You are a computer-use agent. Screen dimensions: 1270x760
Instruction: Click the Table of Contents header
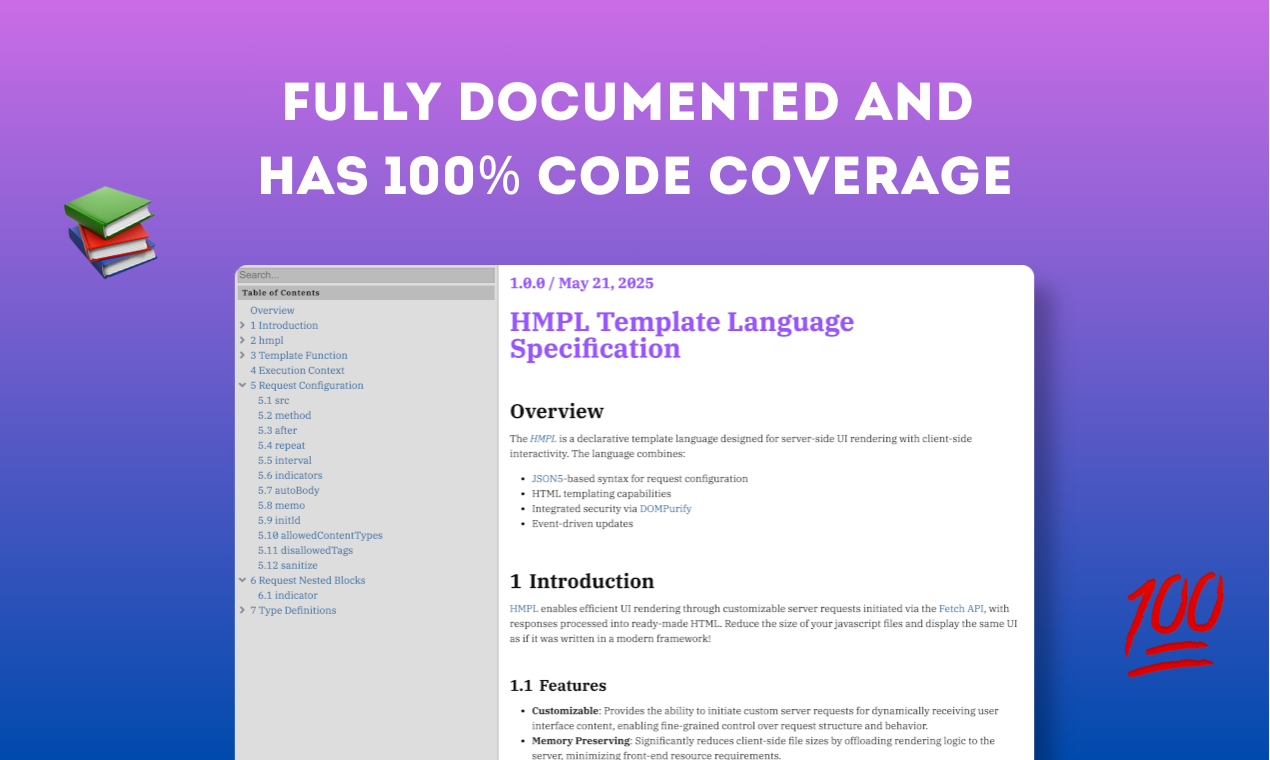point(366,293)
